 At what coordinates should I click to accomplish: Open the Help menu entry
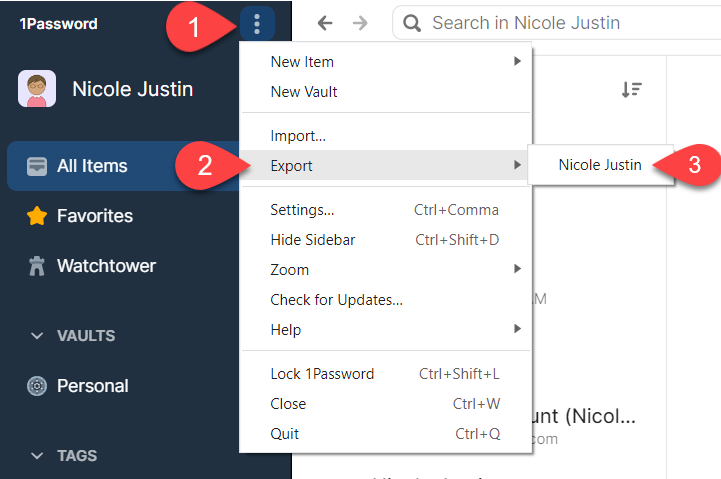(386, 329)
